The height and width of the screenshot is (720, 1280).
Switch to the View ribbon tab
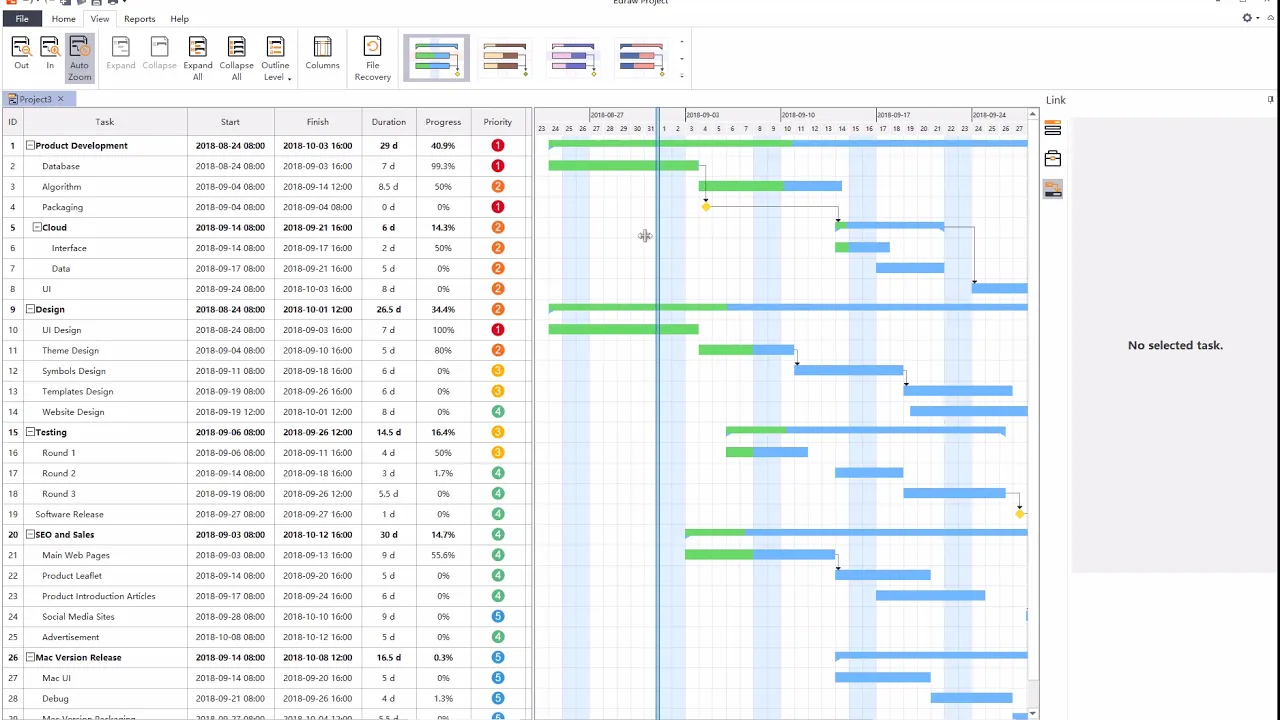tap(100, 19)
